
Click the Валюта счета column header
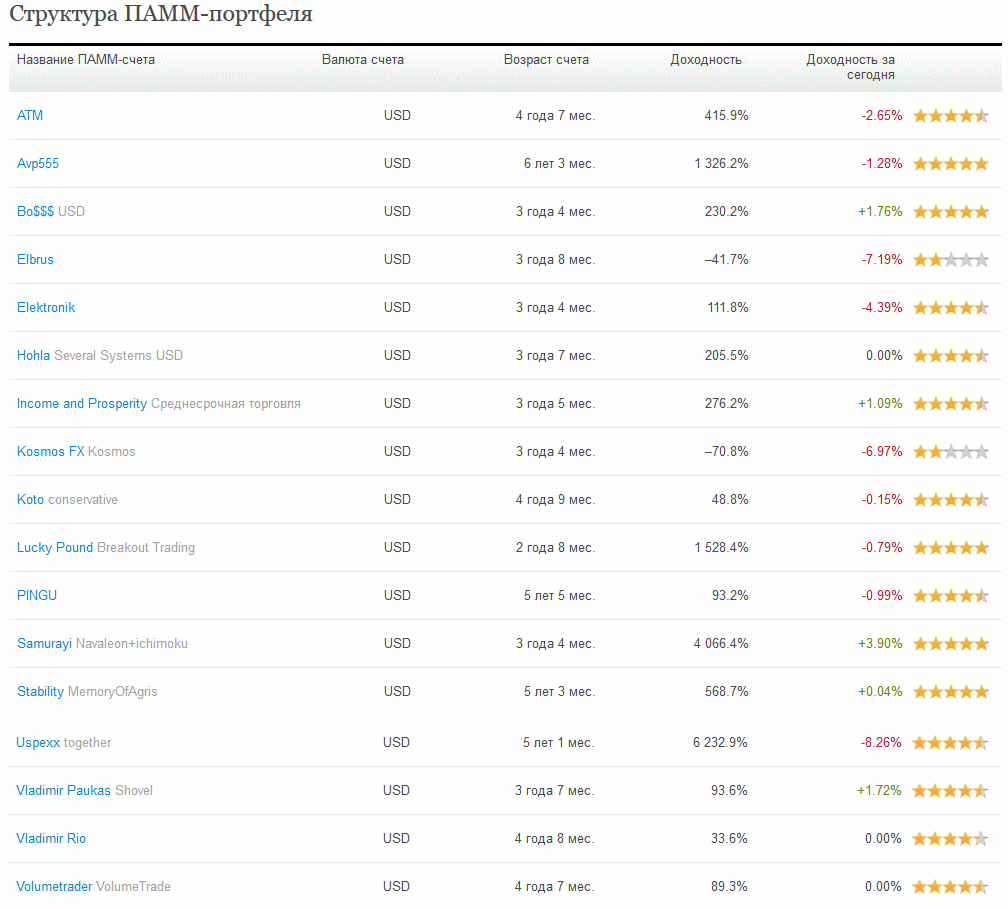point(363,60)
